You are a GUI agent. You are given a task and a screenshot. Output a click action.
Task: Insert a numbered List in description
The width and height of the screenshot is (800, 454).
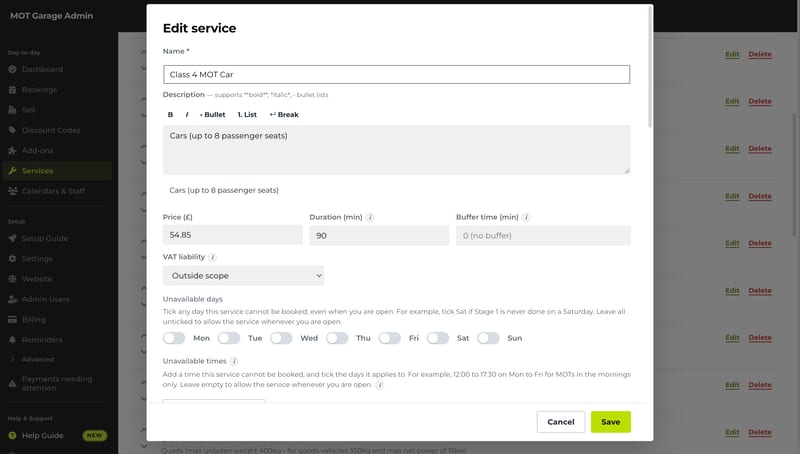click(247, 115)
